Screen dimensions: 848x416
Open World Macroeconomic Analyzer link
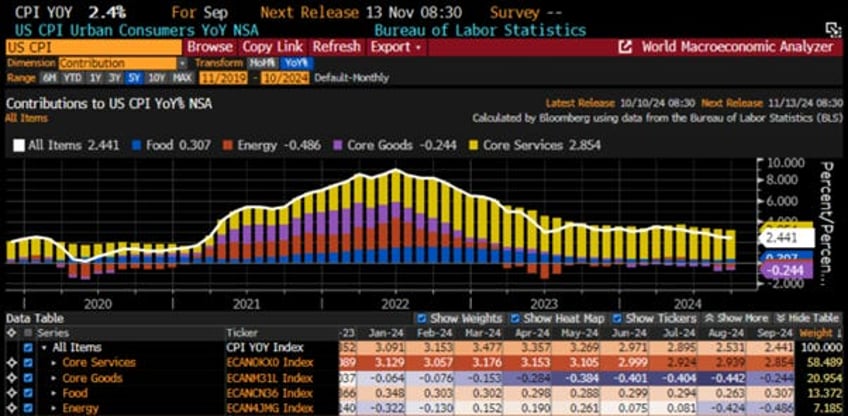(738, 47)
